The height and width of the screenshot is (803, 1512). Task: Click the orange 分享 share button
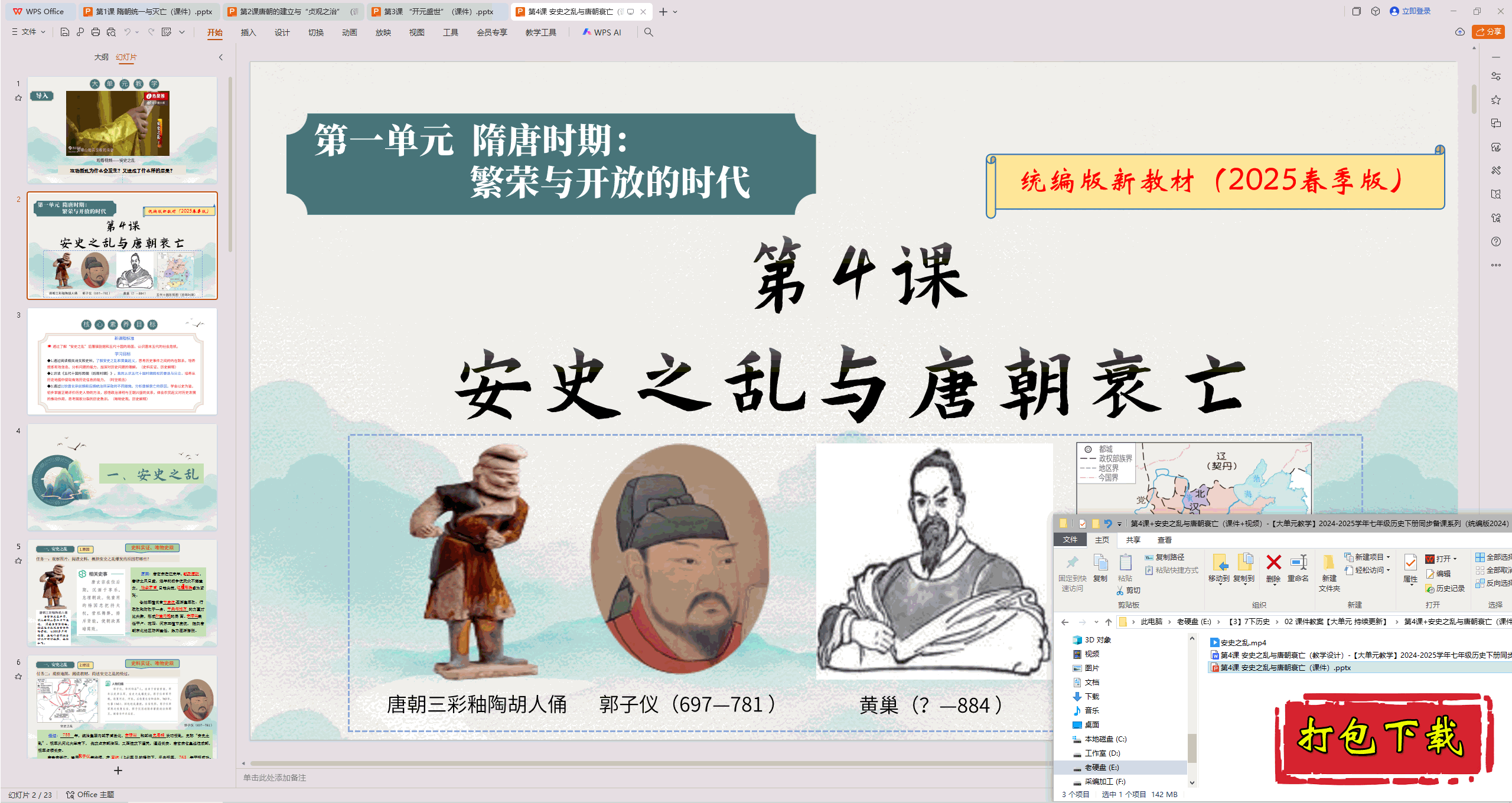coord(1488,32)
